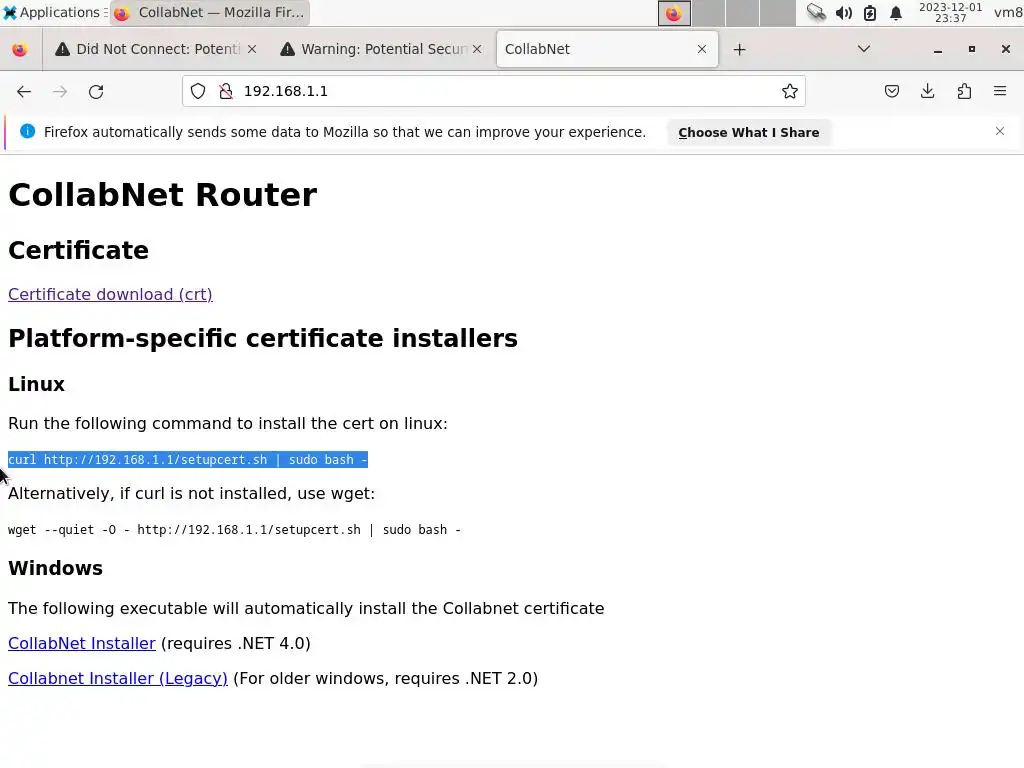Click the Firefox View pinned icon
The image size is (1024, 768).
tap(20, 50)
